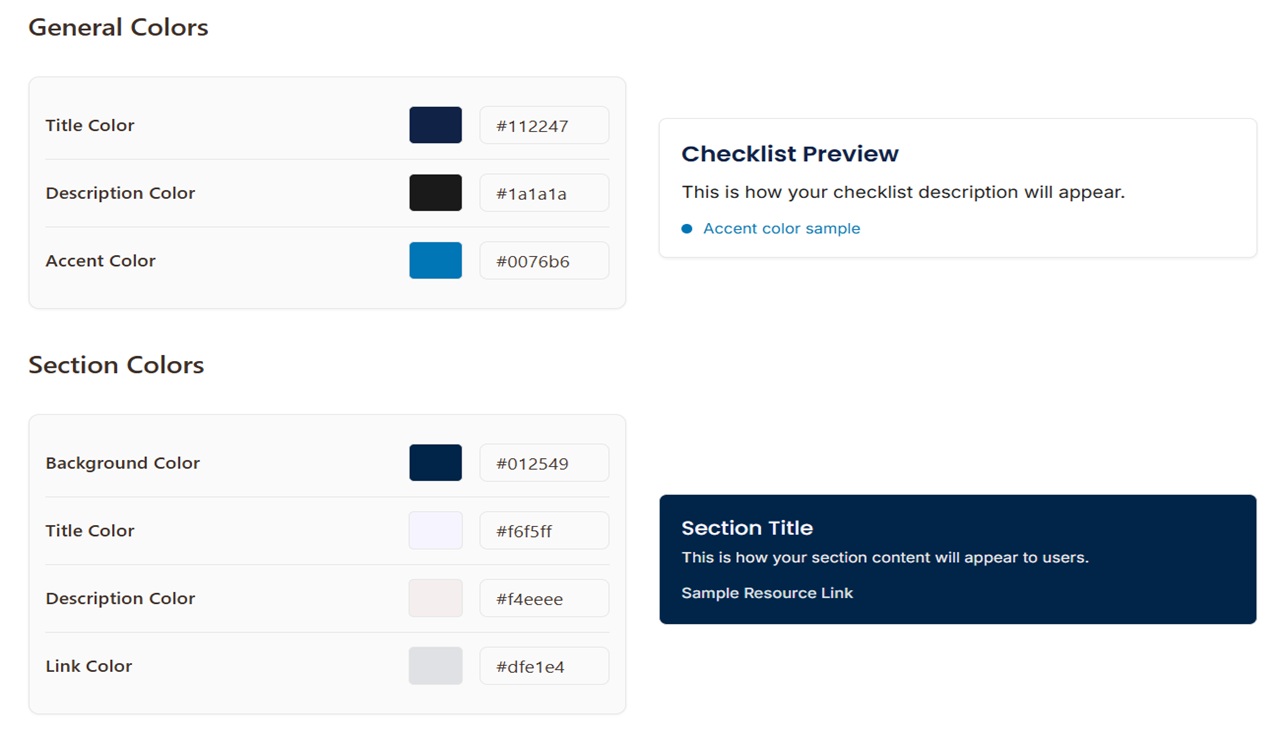Click the Section Title heading in the preview
The height and width of the screenshot is (730, 1280).
pyautogui.click(x=747, y=527)
